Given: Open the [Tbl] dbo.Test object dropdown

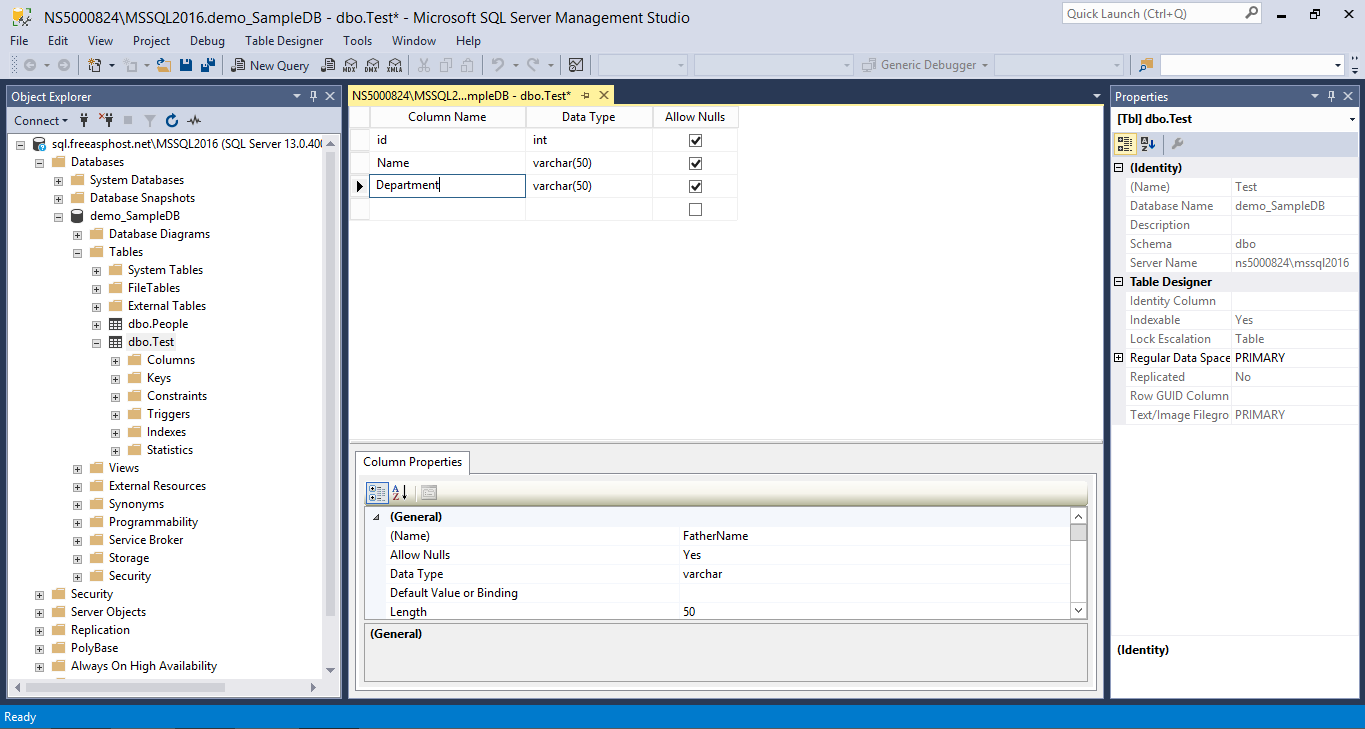Looking at the screenshot, I should click(1352, 119).
